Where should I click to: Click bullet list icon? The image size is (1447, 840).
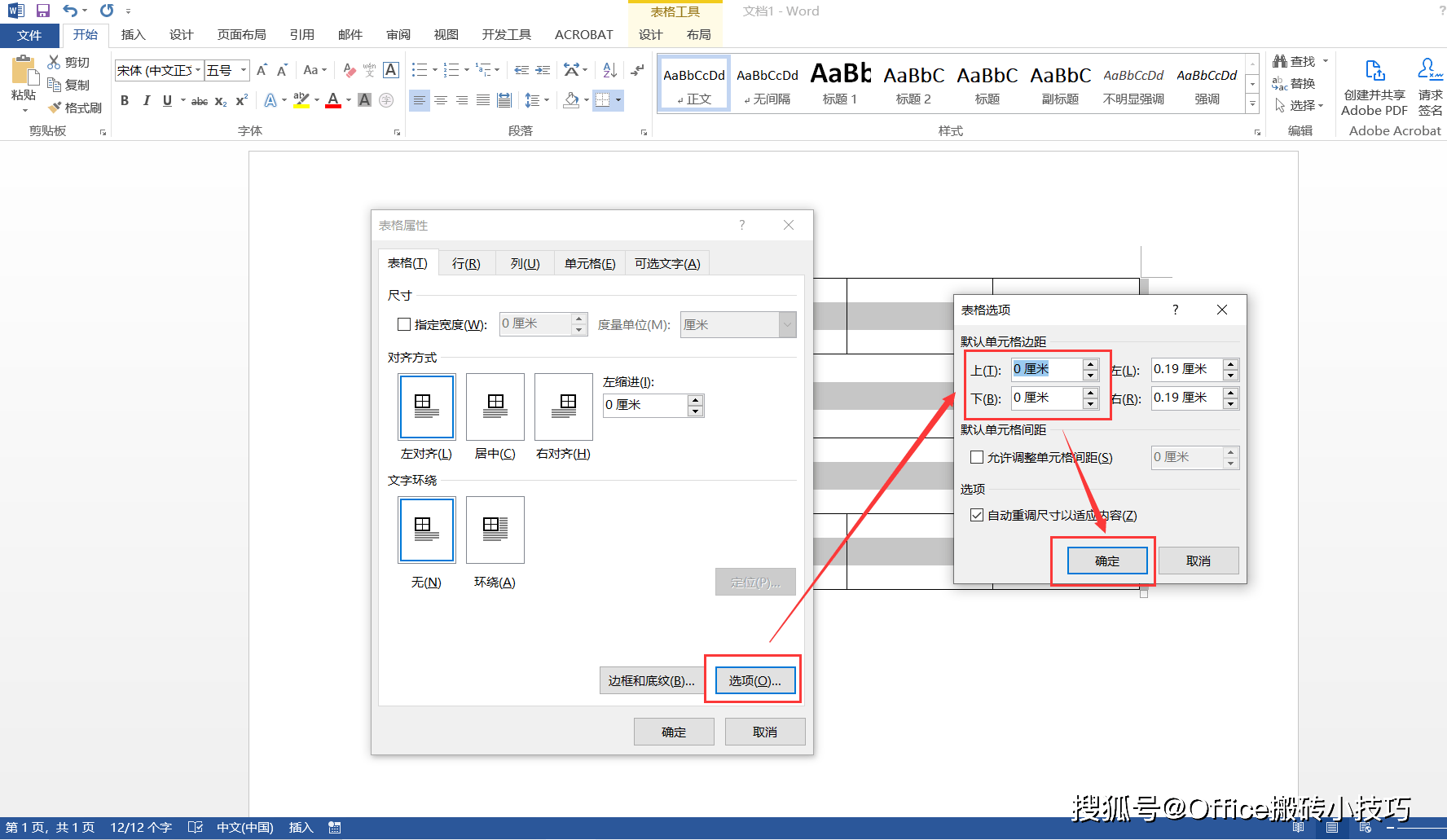coord(420,70)
